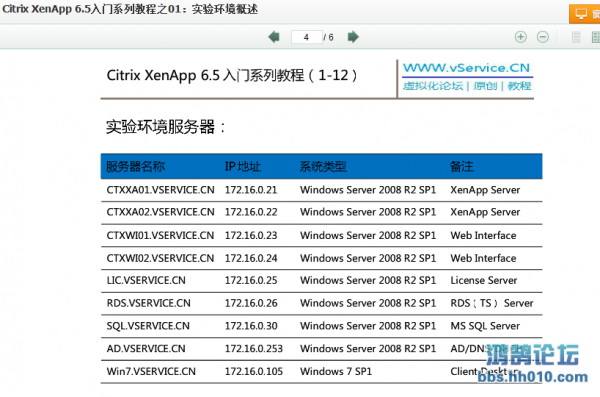Select the CTXXA01.VSERVICE.CN table cell
The height and width of the screenshot is (397, 600).
point(160,190)
